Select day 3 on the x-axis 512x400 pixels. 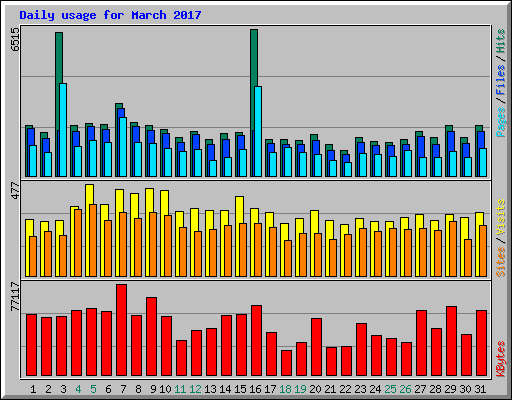click(x=63, y=389)
